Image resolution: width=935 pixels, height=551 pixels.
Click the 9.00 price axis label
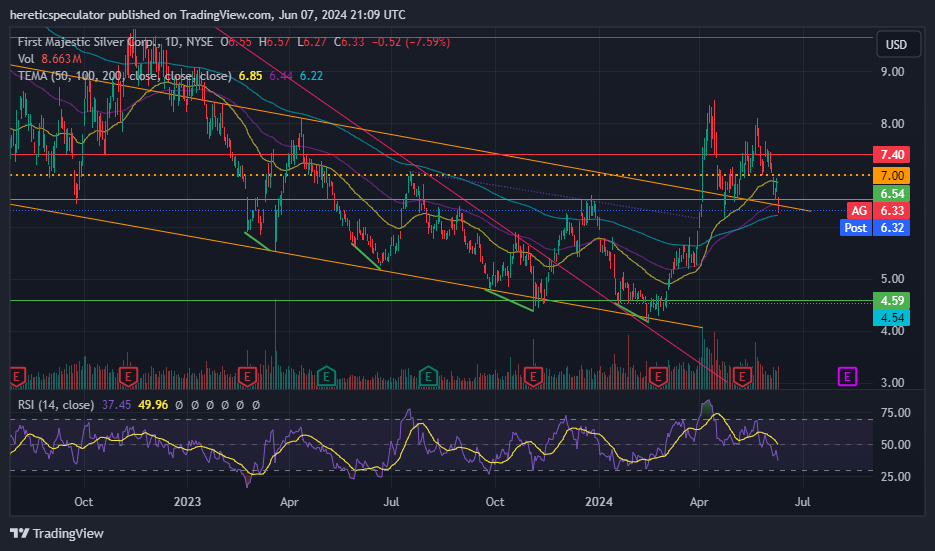point(893,71)
